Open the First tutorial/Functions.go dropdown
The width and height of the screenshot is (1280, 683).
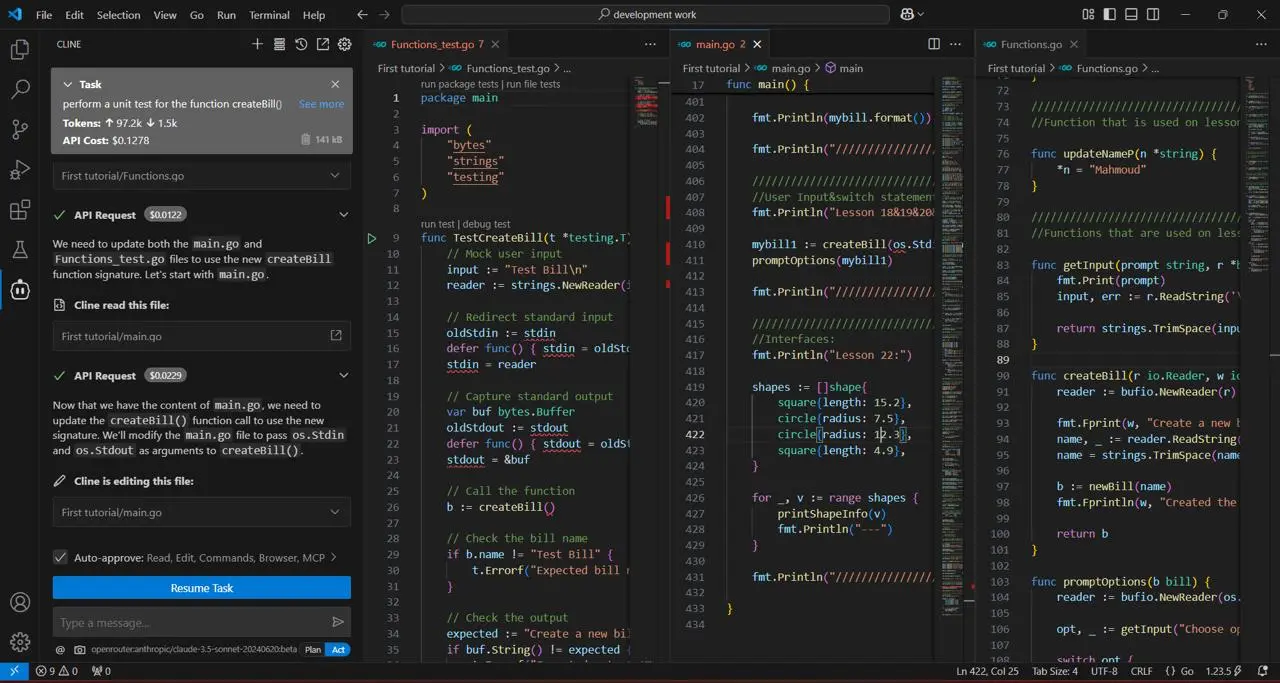[200, 177]
